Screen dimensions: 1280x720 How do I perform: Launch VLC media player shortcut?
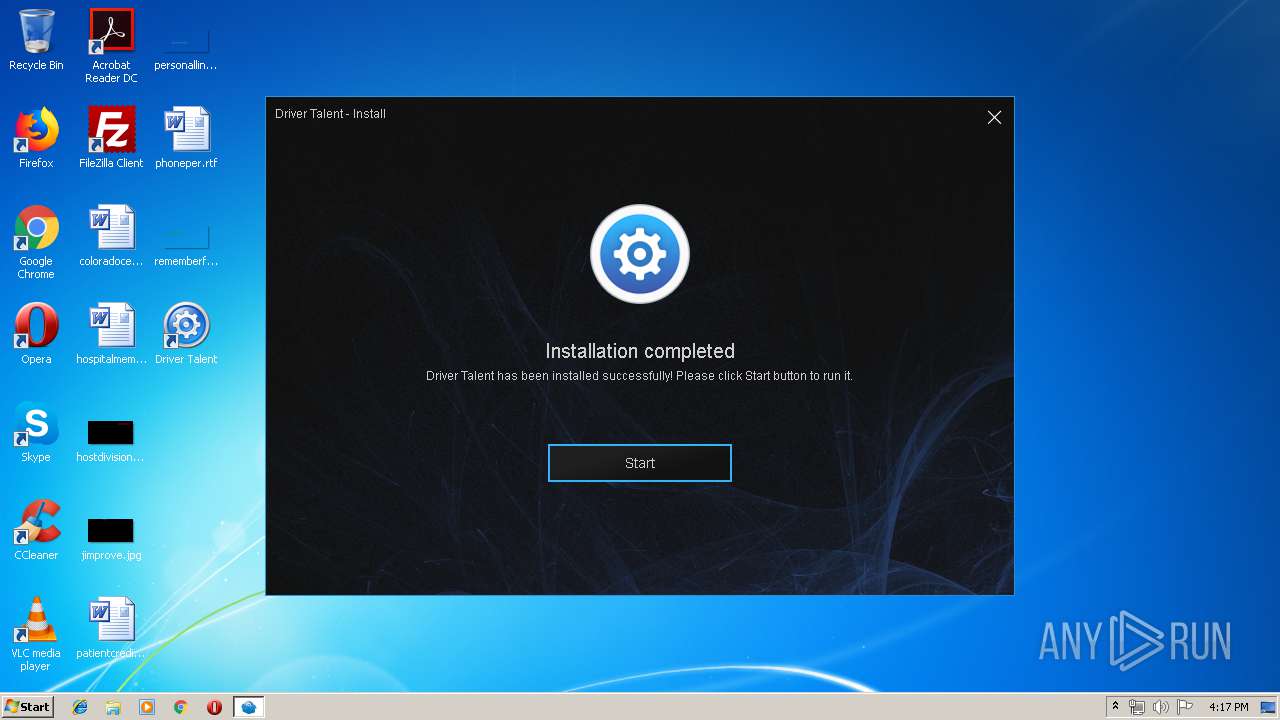click(x=36, y=634)
